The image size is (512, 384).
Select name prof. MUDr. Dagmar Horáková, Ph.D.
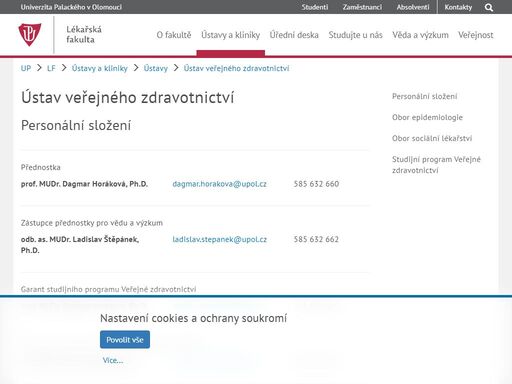[84, 184]
